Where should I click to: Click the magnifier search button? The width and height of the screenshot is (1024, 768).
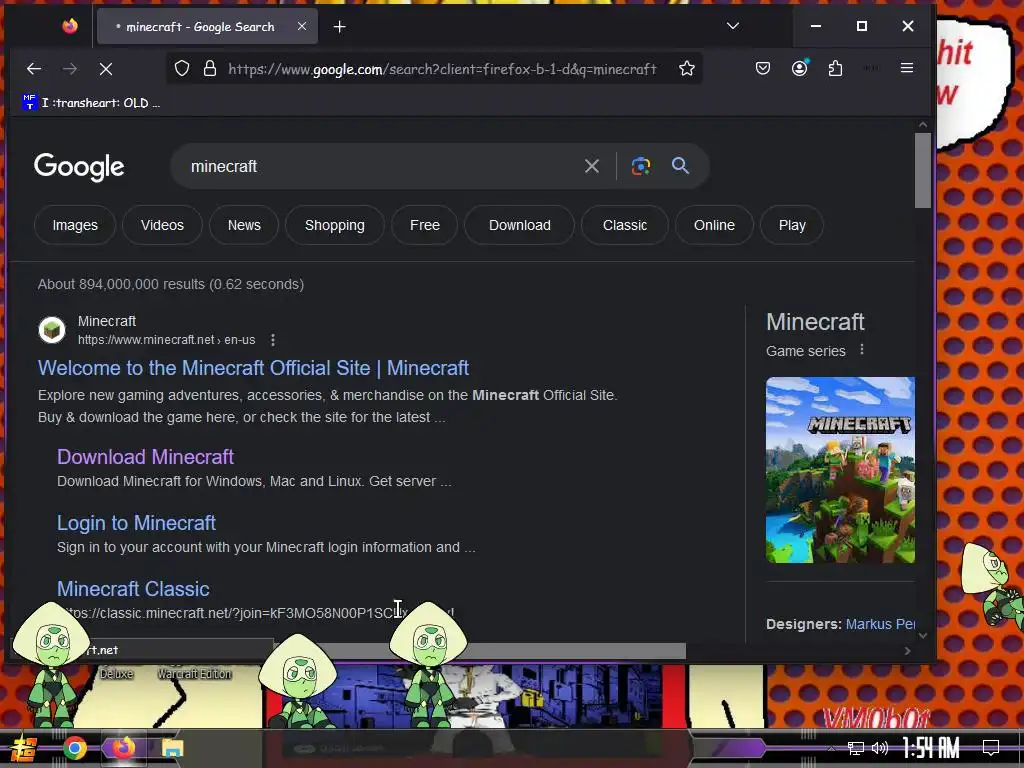point(680,166)
